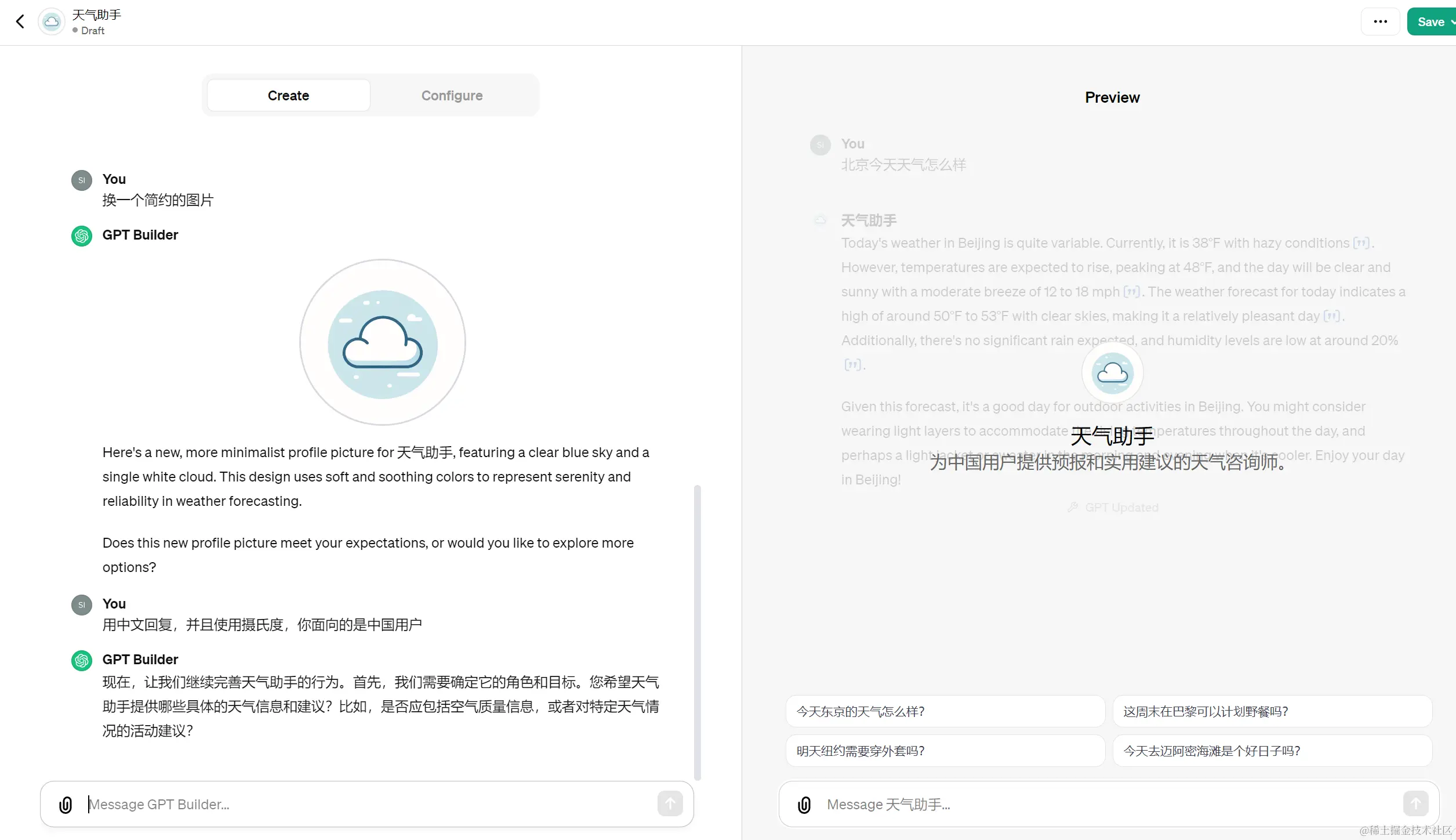Switch to the Configure tab
Image resolution: width=1456 pixels, height=840 pixels.
(x=452, y=96)
